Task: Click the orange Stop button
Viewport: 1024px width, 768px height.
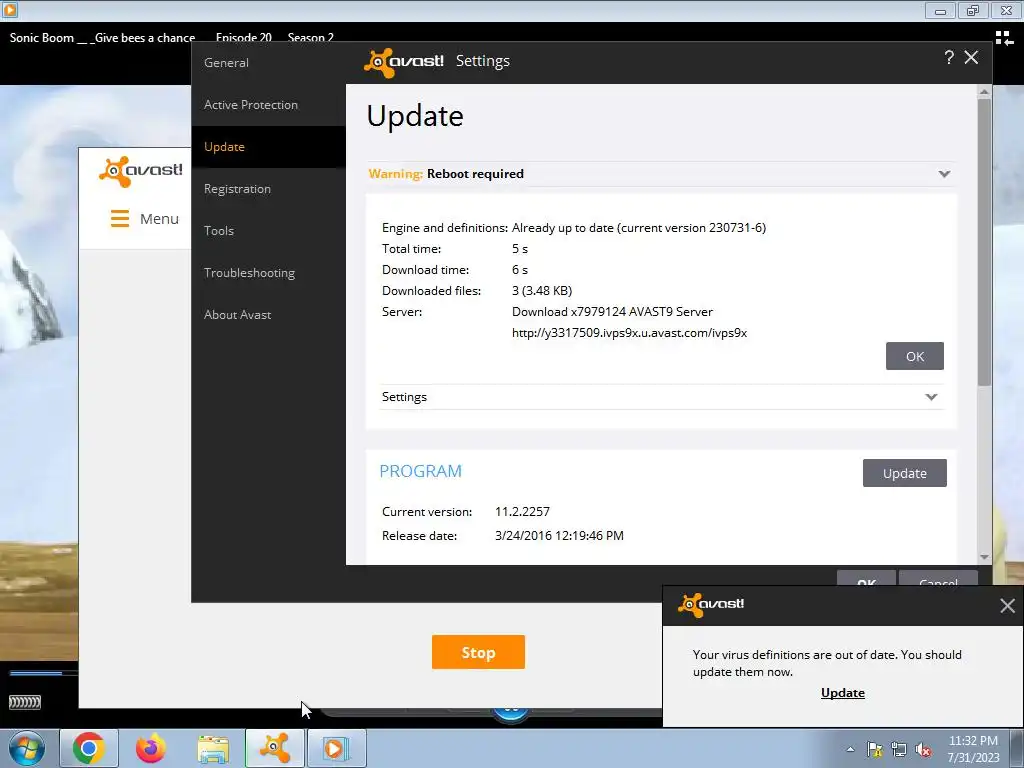Action: coord(478,652)
